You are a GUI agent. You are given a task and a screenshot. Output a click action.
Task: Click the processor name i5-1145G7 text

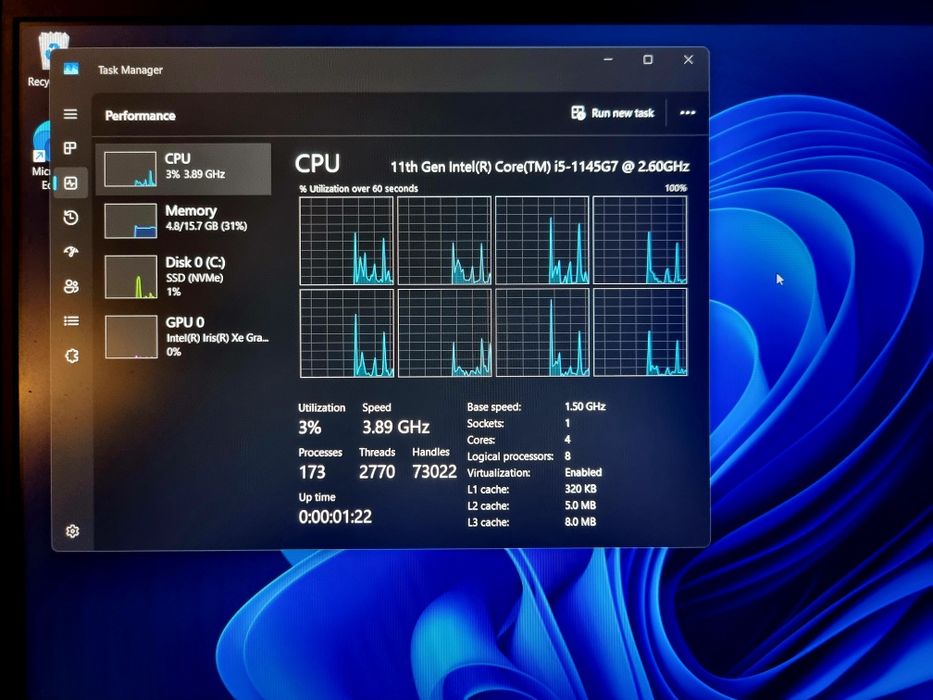[540, 167]
